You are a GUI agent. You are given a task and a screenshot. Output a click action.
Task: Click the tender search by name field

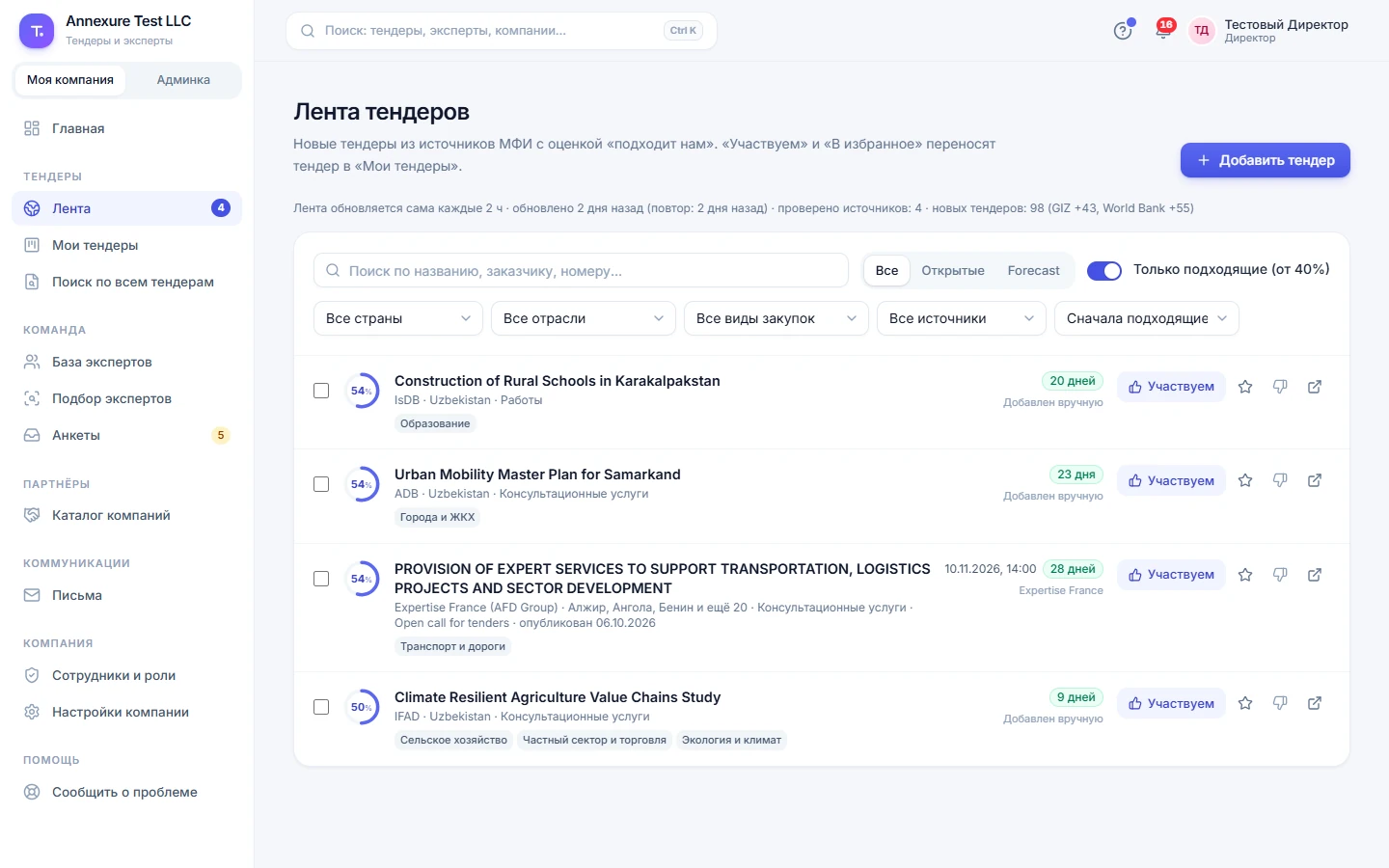[x=581, y=271]
